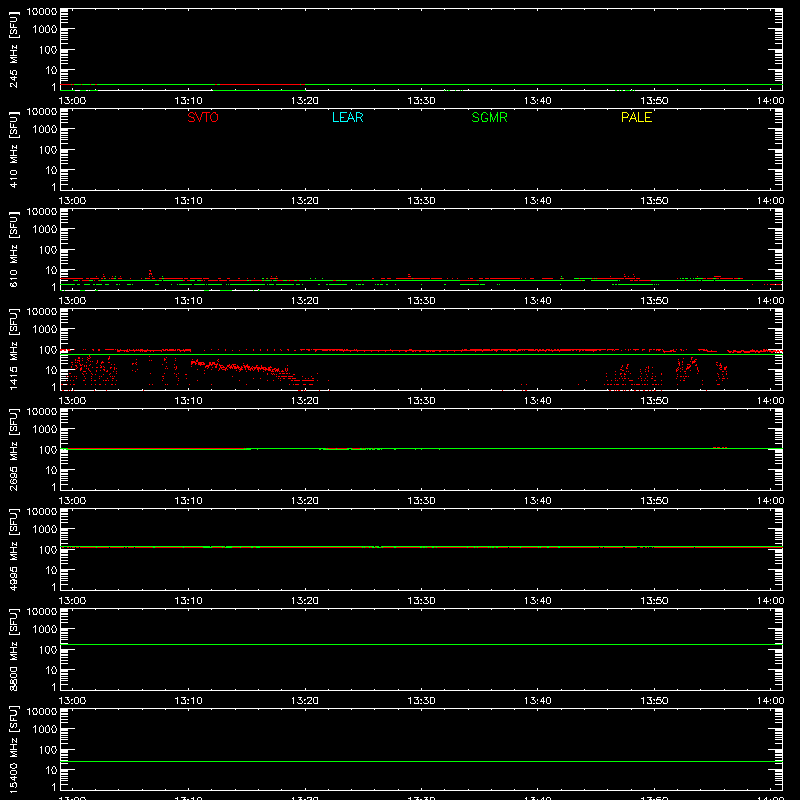Click 13:50 time label below 8800 MHz plot

[654, 701]
